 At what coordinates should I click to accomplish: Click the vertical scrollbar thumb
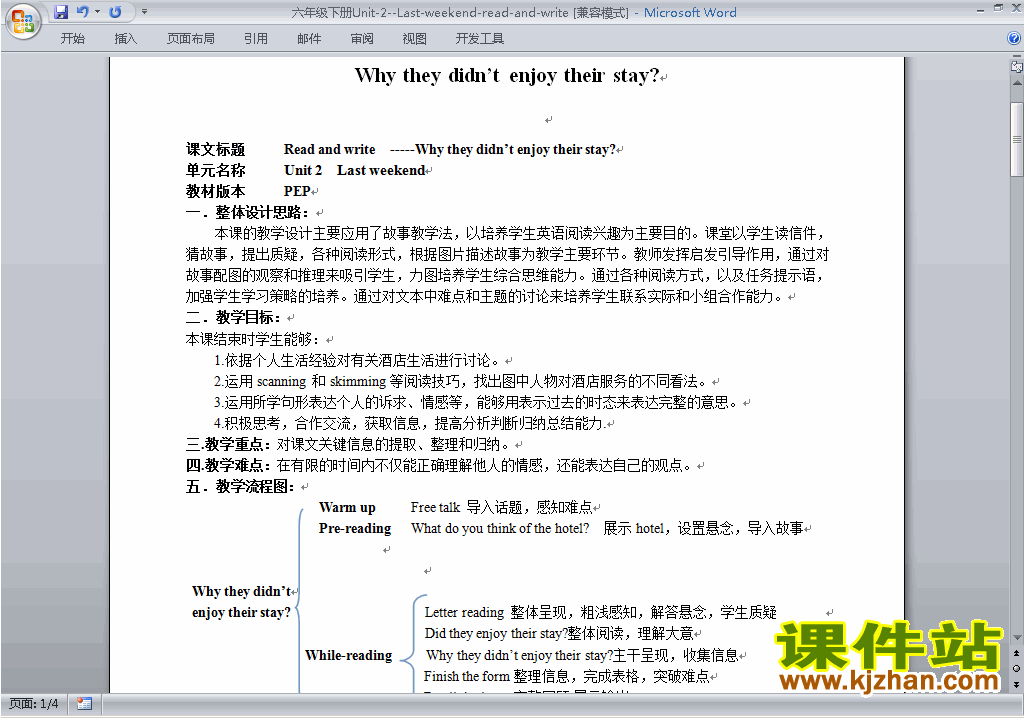click(x=1016, y=139)
